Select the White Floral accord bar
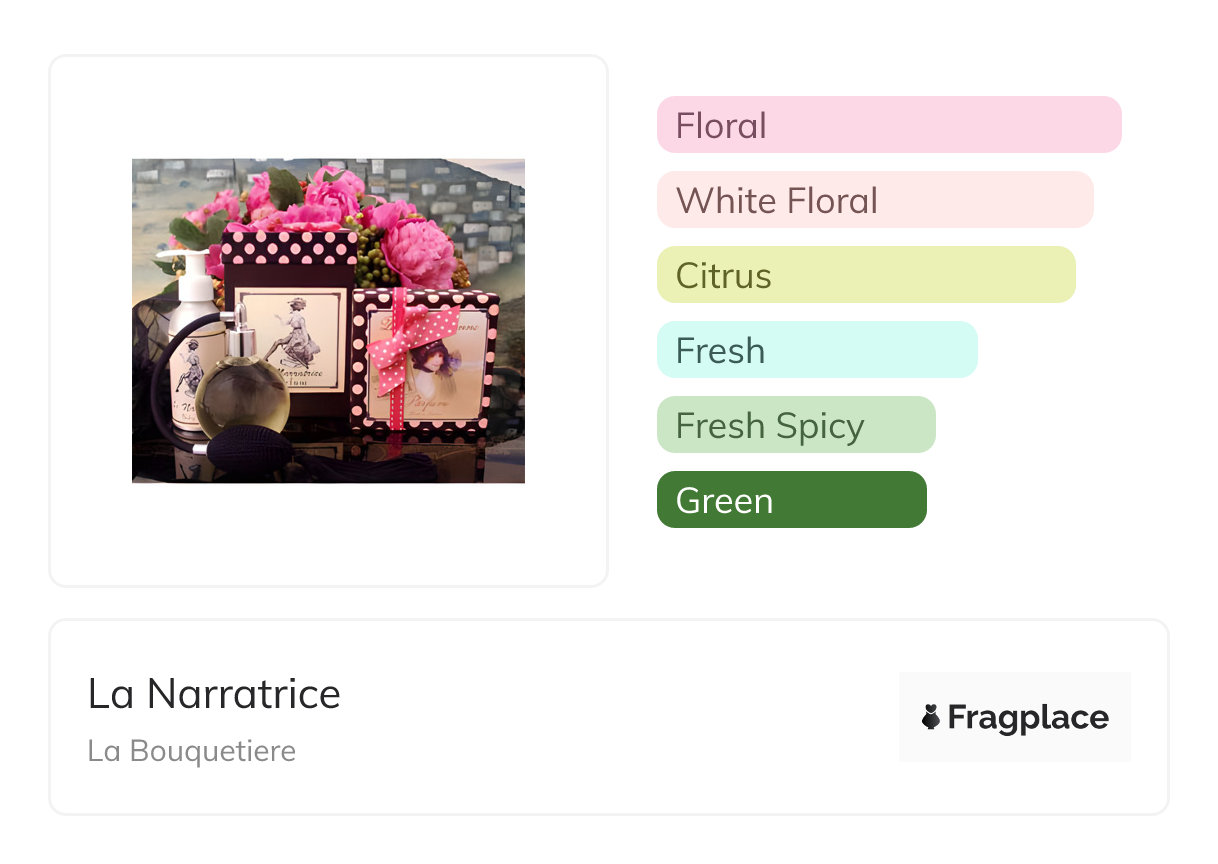Screen dimensions: 1218x864 click(x=874, y=200)
